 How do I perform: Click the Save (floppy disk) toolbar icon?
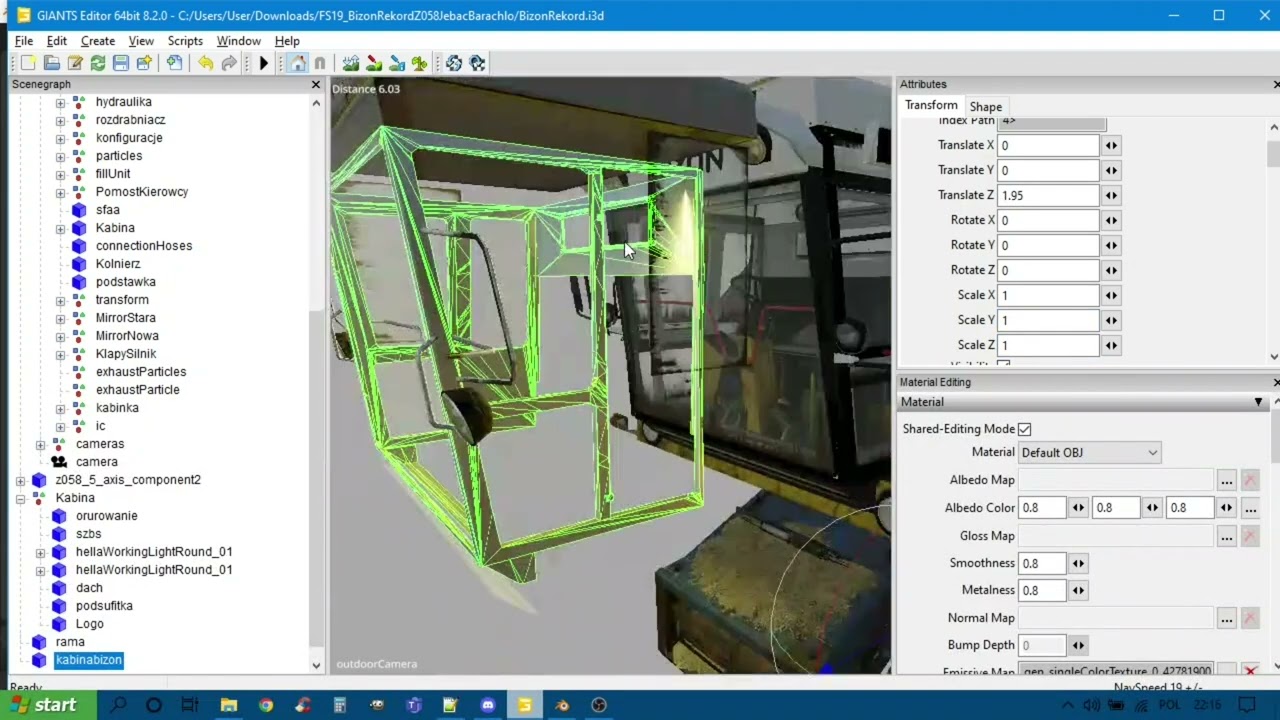point(121,63)
